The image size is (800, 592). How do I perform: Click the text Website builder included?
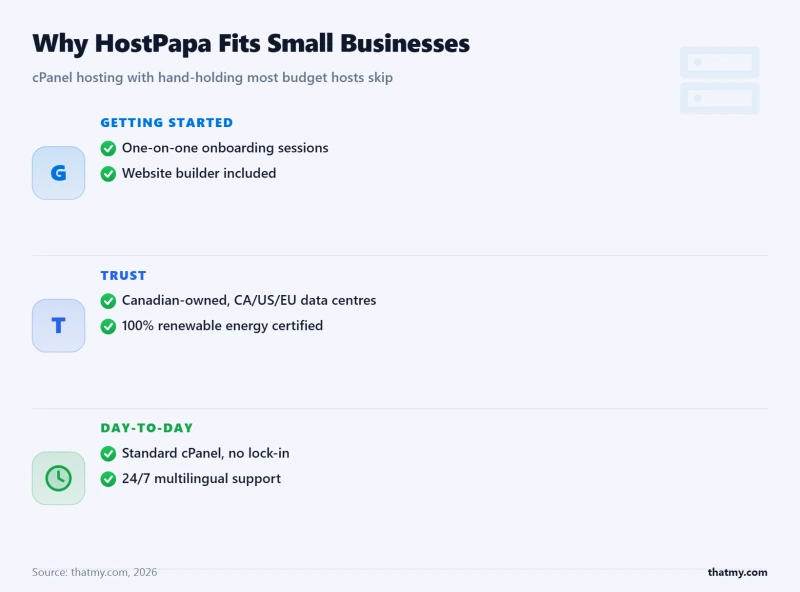point(199,174)
